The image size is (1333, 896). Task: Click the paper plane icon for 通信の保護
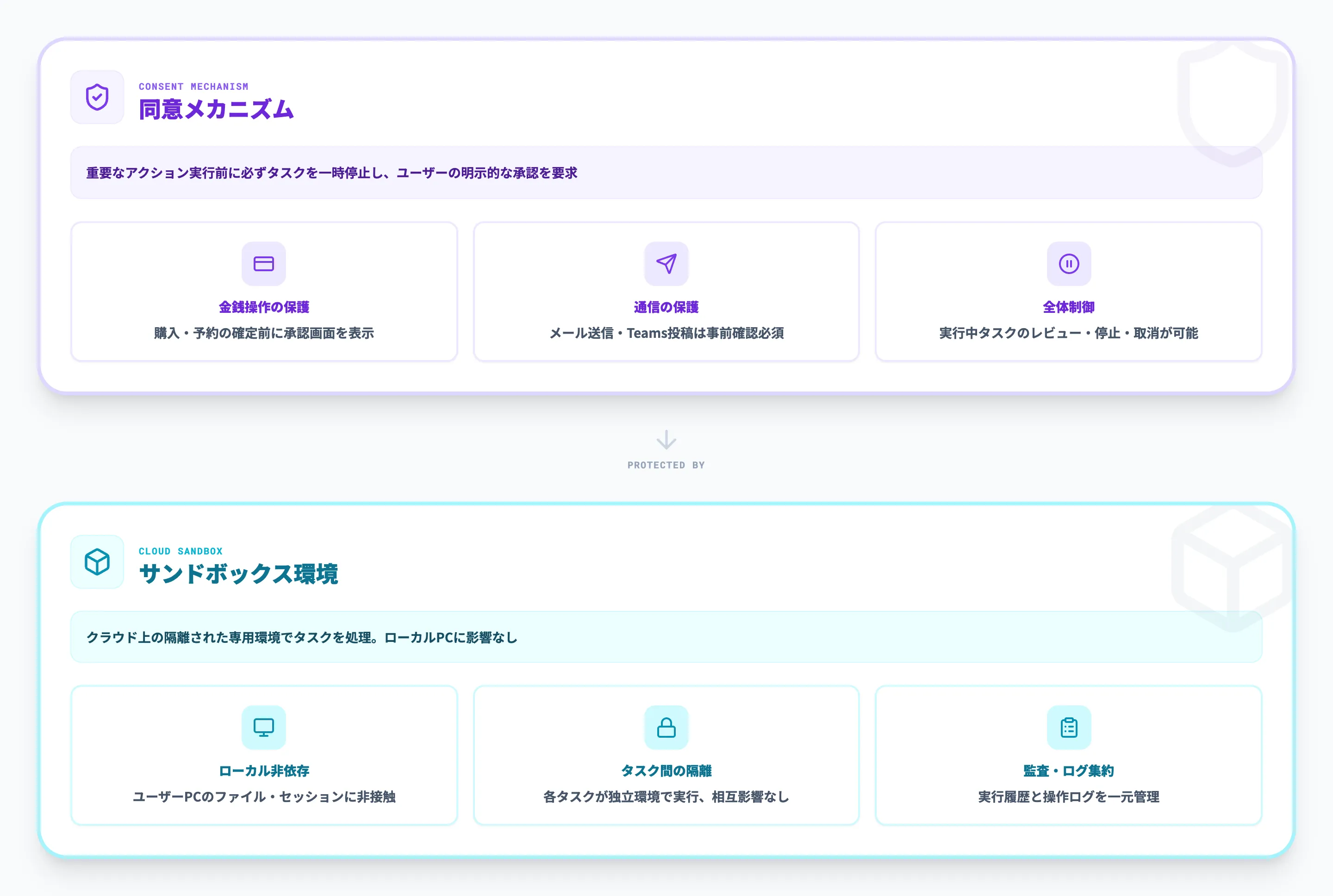(x=667, y=263)
